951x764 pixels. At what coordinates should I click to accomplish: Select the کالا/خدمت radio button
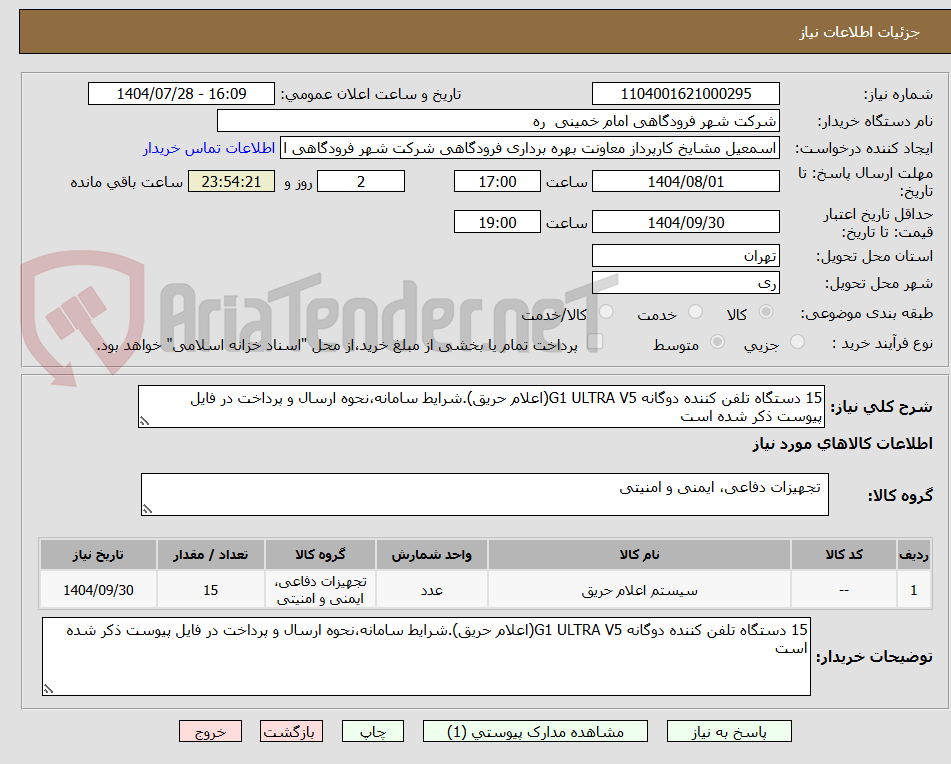604,312
